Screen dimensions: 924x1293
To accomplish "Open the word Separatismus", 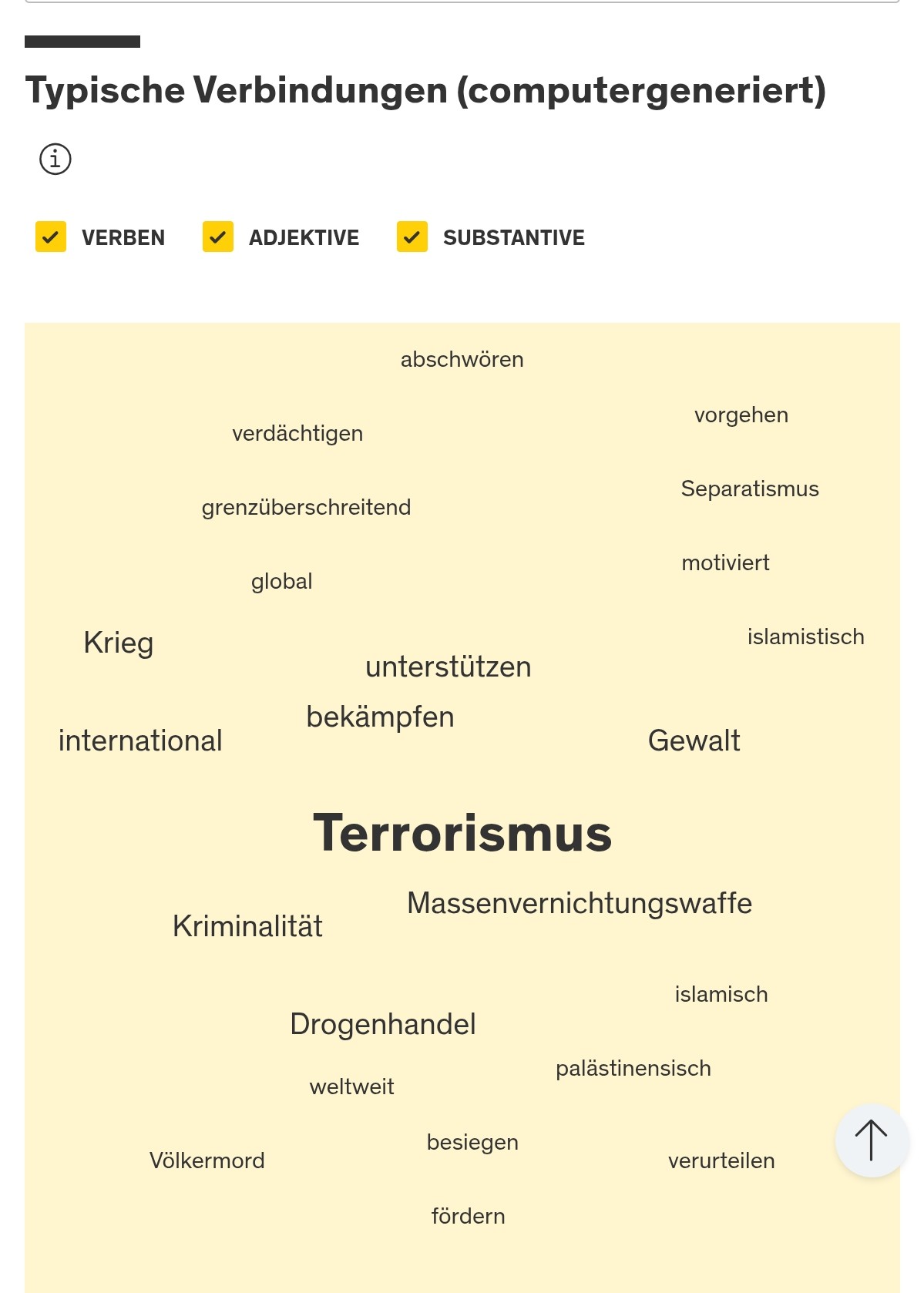I will [751, 489].
